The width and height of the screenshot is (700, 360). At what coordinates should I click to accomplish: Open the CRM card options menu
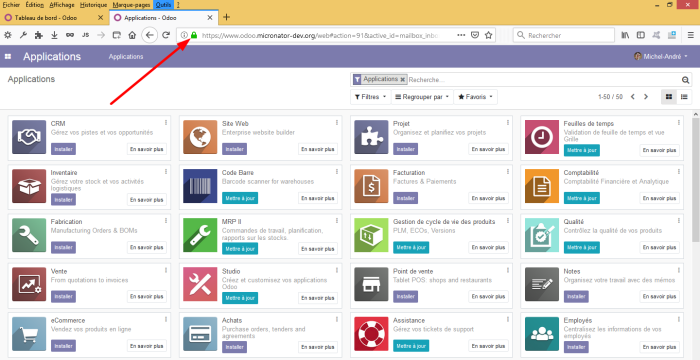click(x=166, y=122)
